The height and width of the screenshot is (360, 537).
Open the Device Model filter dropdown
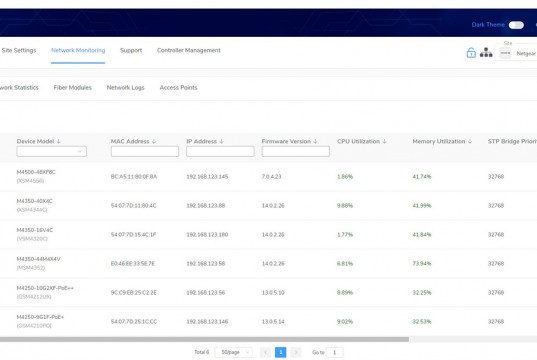click(x=51, y=151)
